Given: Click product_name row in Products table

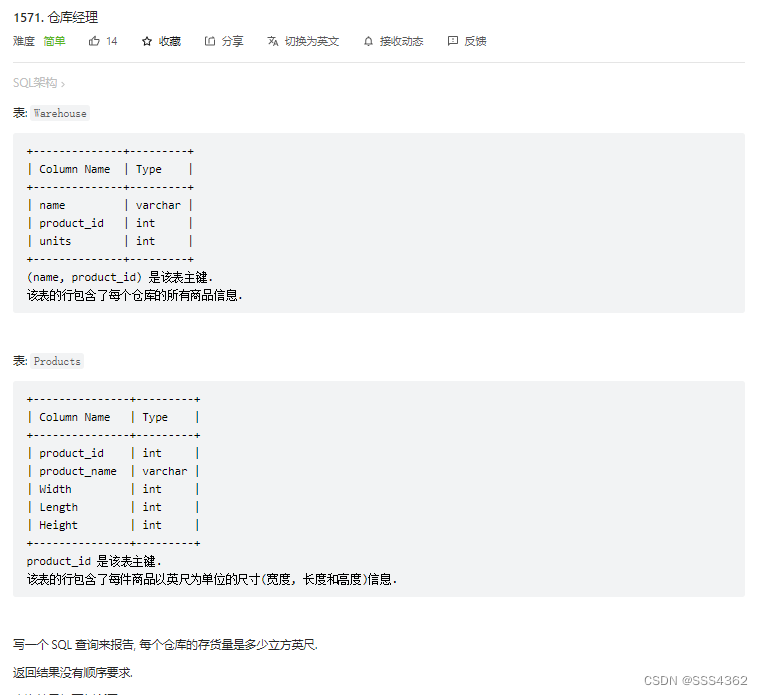Looking at the screenshot, I should 113,471.
